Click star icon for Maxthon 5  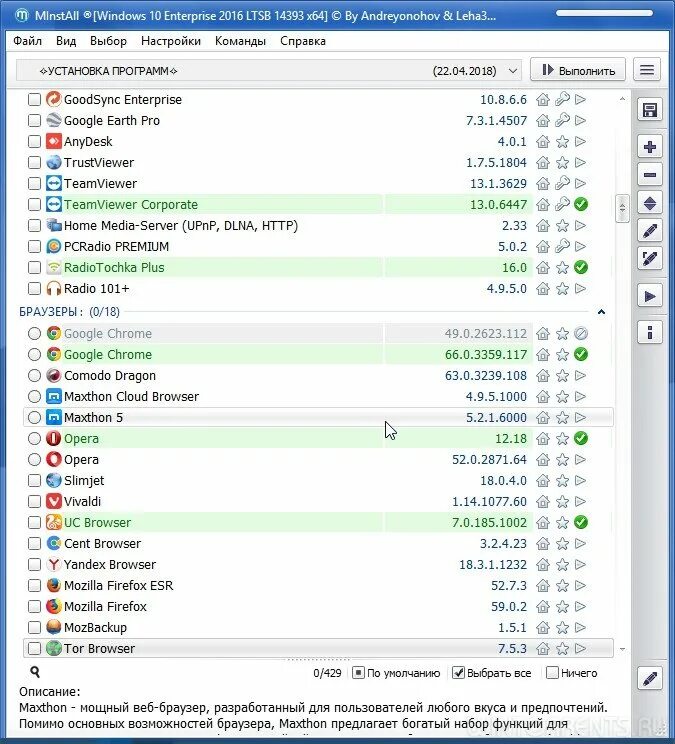[x=562, y=418]
